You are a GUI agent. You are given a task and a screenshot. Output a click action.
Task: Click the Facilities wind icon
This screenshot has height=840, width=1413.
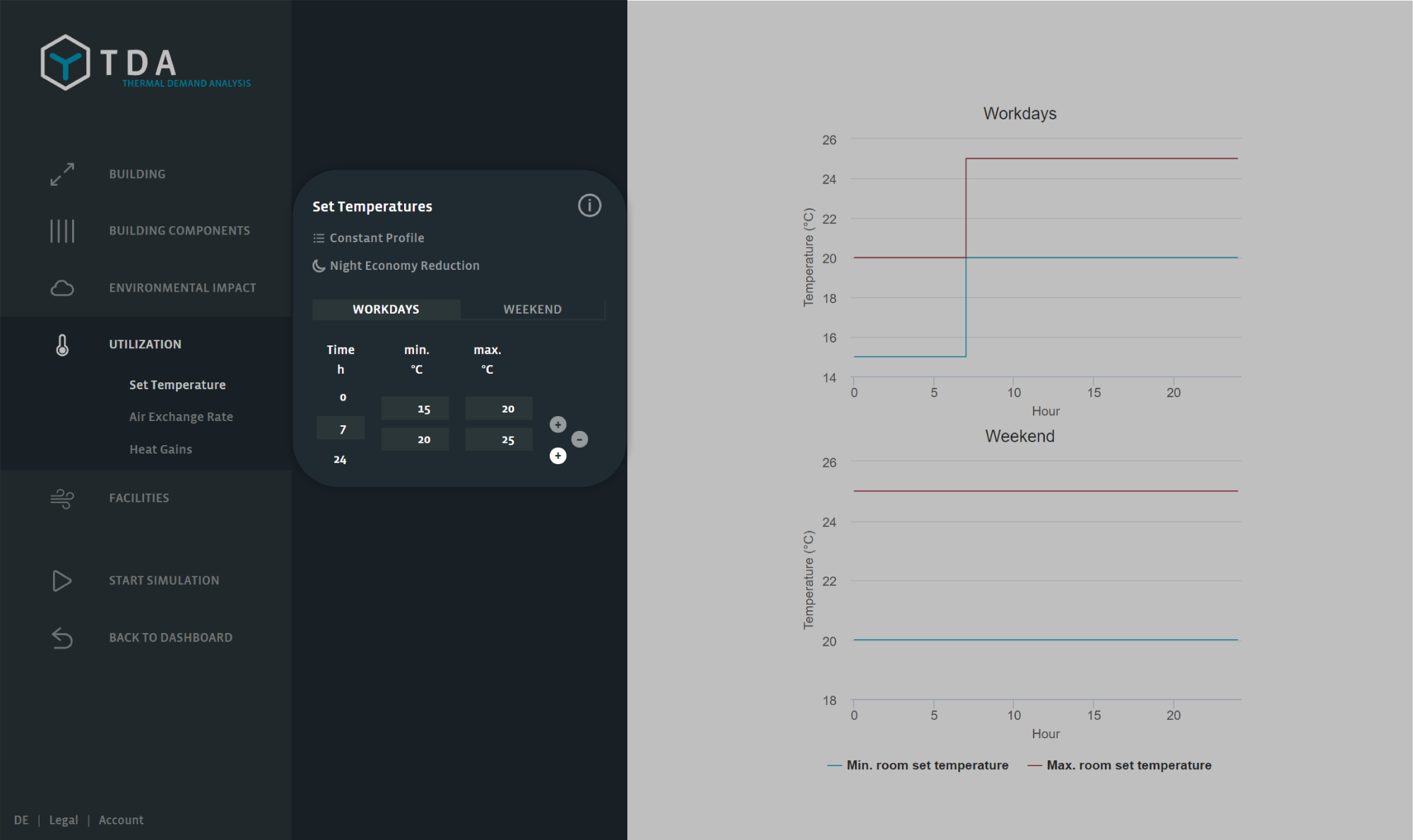point(62,498)
